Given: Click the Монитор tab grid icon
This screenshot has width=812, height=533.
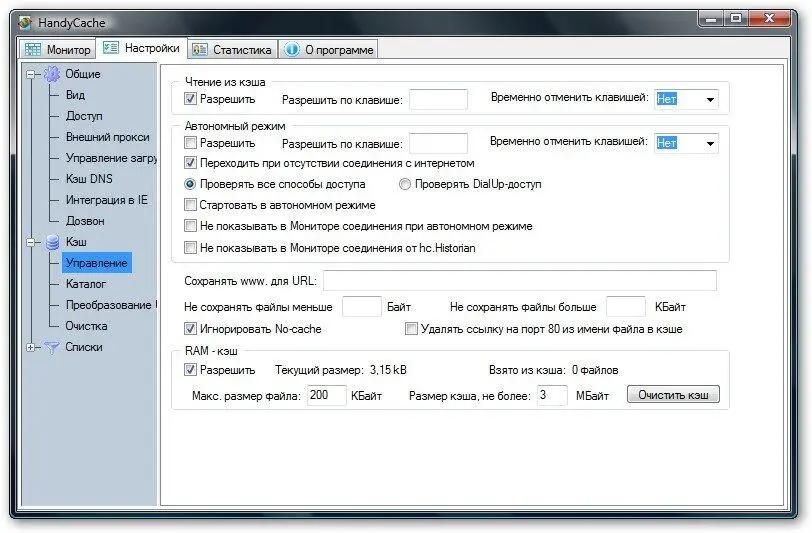Looking at the screenshot, I should pos(33,49).
